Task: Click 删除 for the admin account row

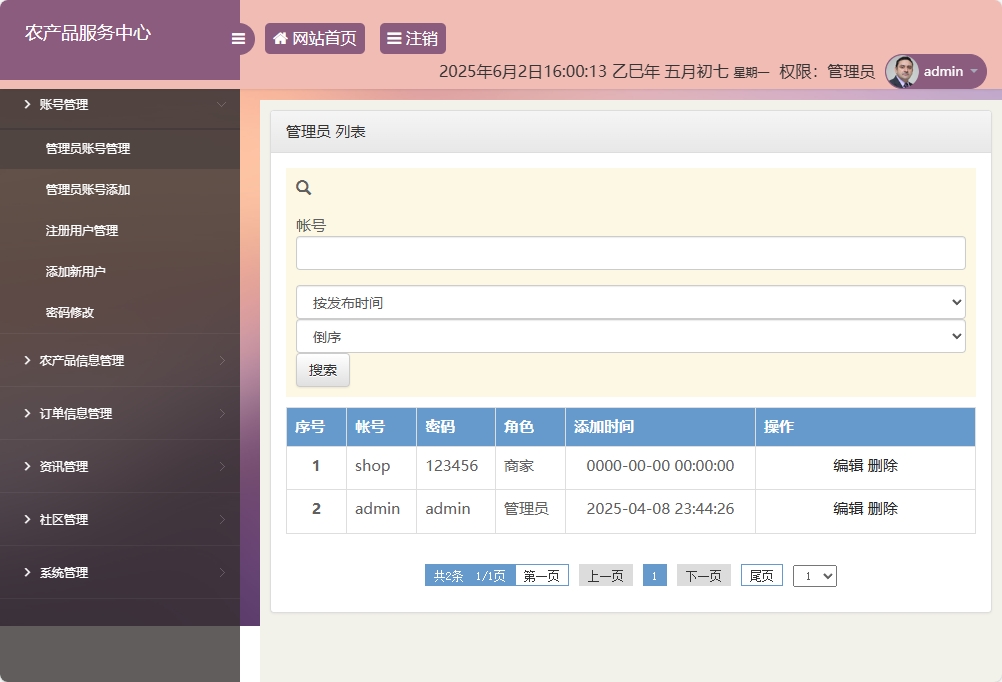Action: (883, 509)
